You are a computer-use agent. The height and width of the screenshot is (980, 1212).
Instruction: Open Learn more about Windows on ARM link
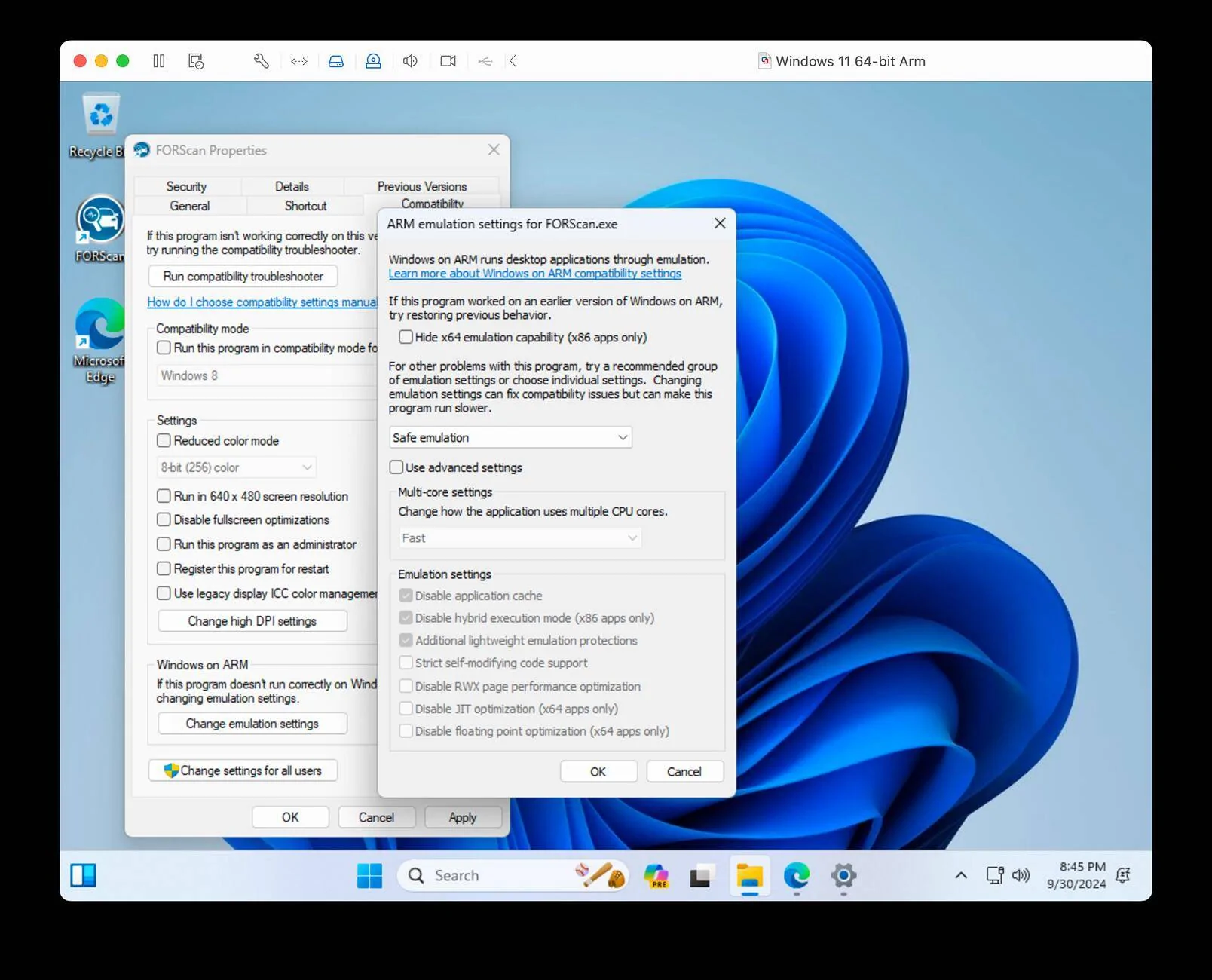coord(534,274)
